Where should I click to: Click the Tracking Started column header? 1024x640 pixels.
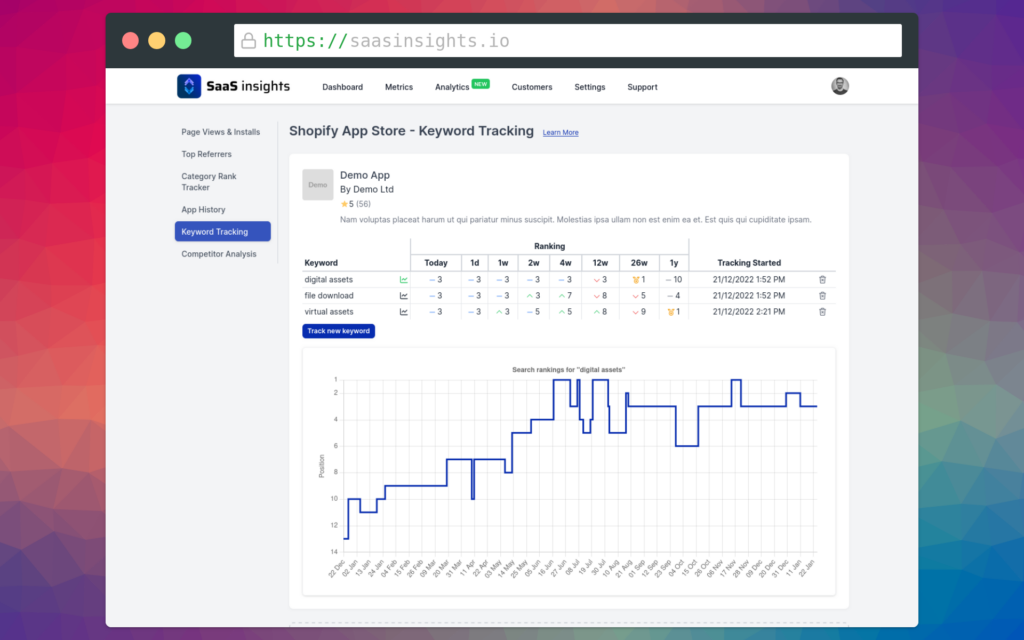pos(748,263)
